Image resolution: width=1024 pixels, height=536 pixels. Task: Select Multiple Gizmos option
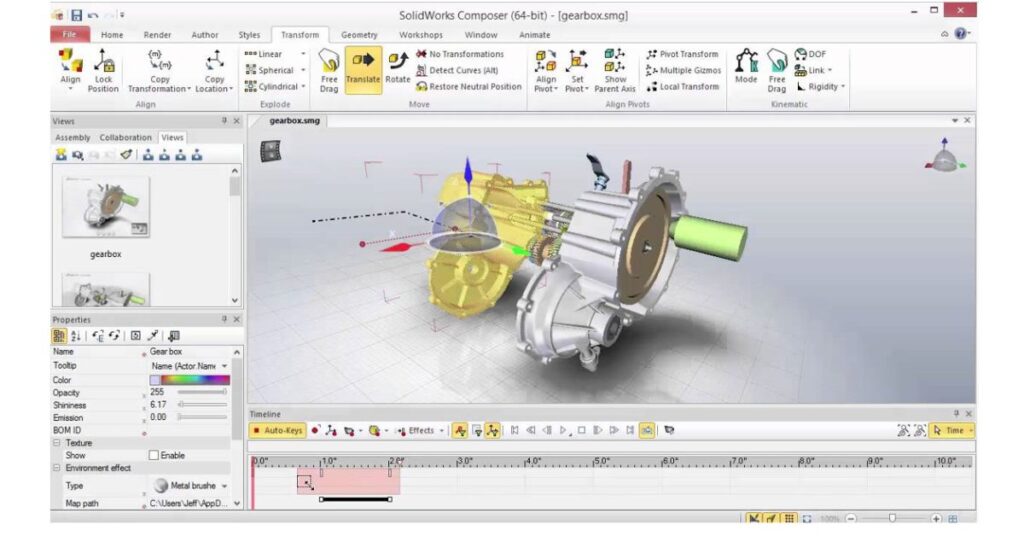684,71
